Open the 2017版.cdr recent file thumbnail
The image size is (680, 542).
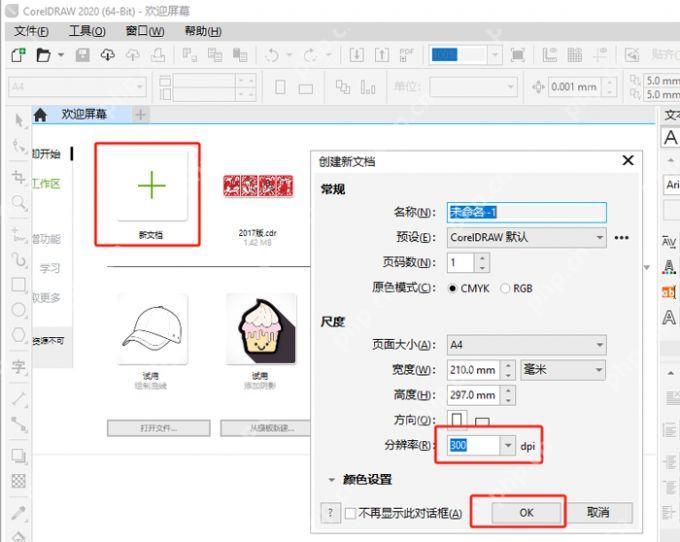258,186
